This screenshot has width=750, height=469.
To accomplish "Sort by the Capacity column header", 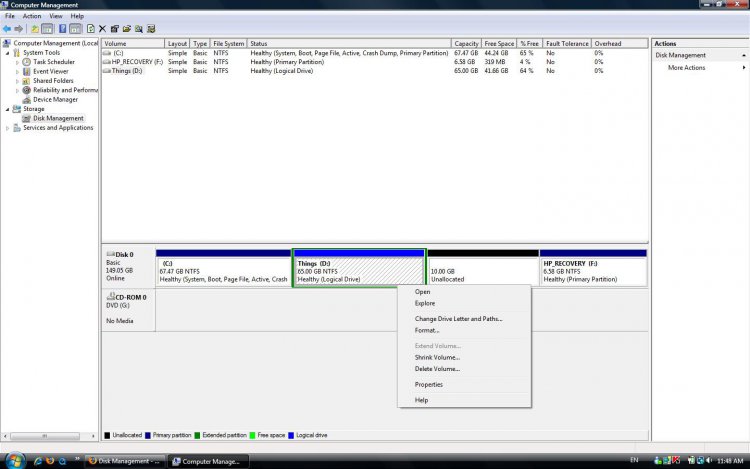I will click(466, 44).
